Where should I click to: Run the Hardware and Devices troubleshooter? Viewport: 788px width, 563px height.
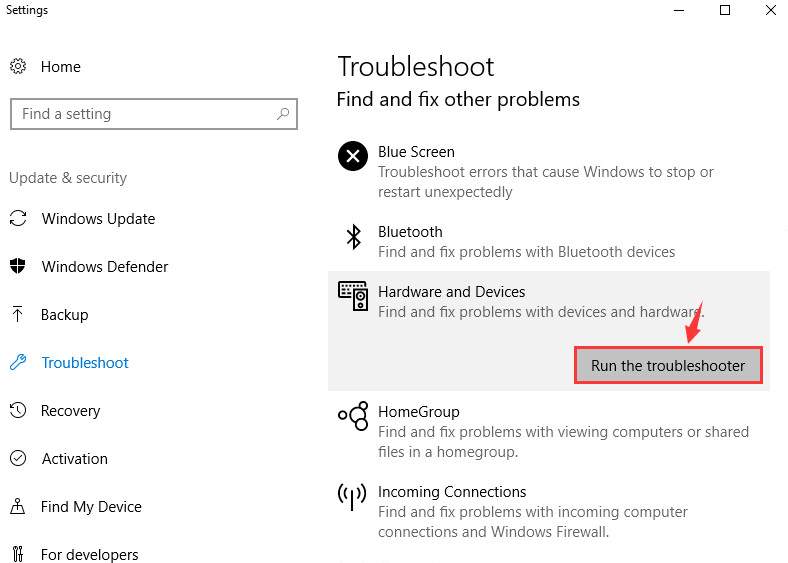pyautogui.click(x=668, y=365)
